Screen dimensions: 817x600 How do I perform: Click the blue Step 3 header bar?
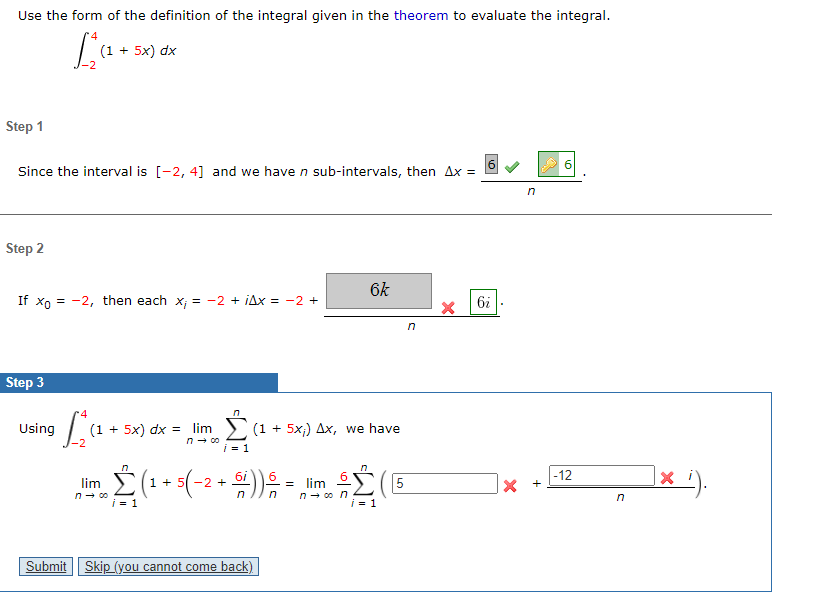pyautogui.click(x=140, y=382)
